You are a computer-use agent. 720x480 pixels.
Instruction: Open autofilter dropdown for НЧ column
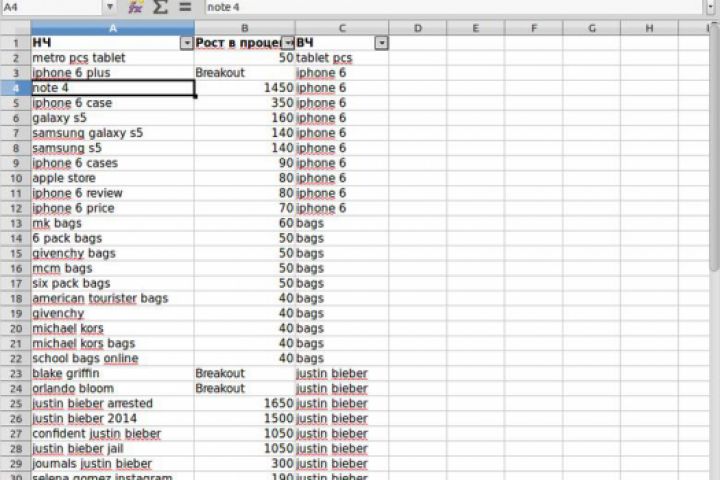186,43
